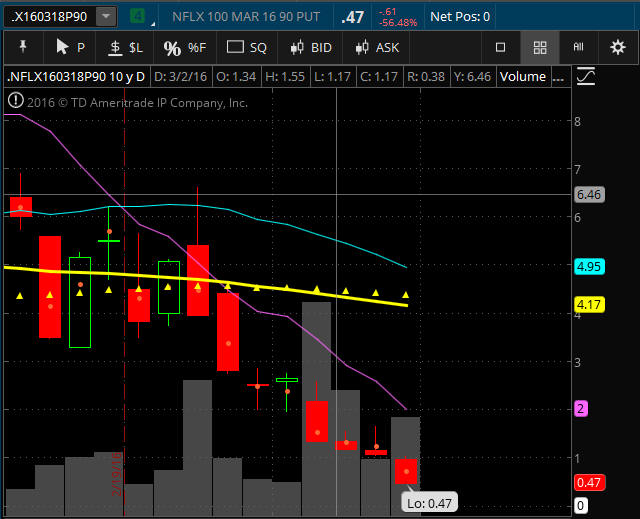This screenshot has width=640, height=519.
Task: Click the Net Pos: 0 label
Action: click(x=460, y=17)
